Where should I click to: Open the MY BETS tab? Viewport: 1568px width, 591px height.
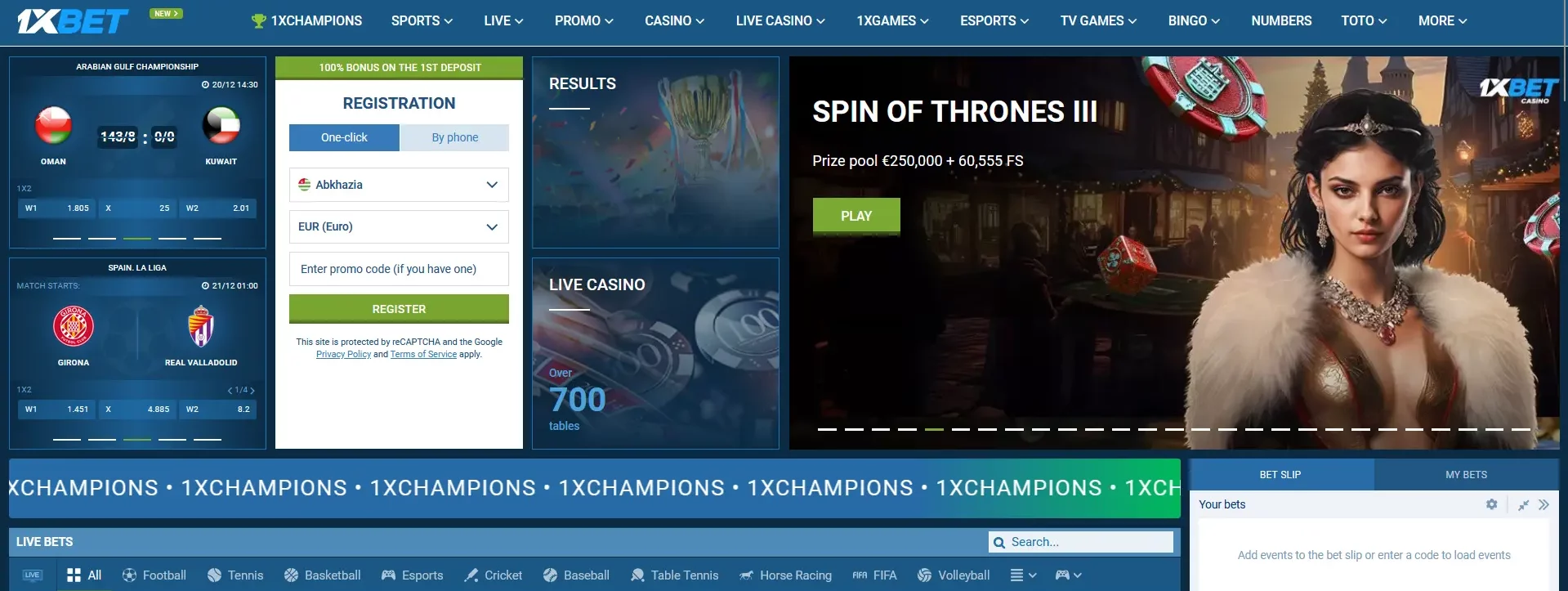(x=1466, y=474)
